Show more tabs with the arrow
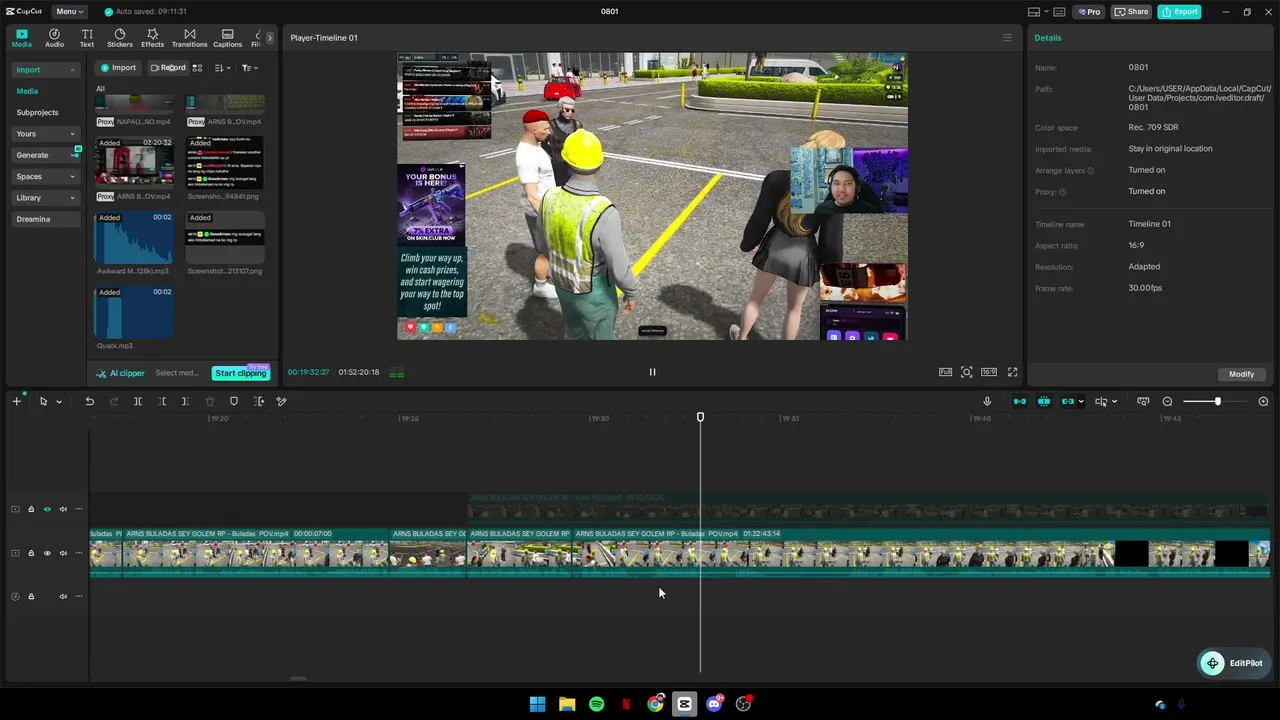1280x720 pixels. [269, 38]
